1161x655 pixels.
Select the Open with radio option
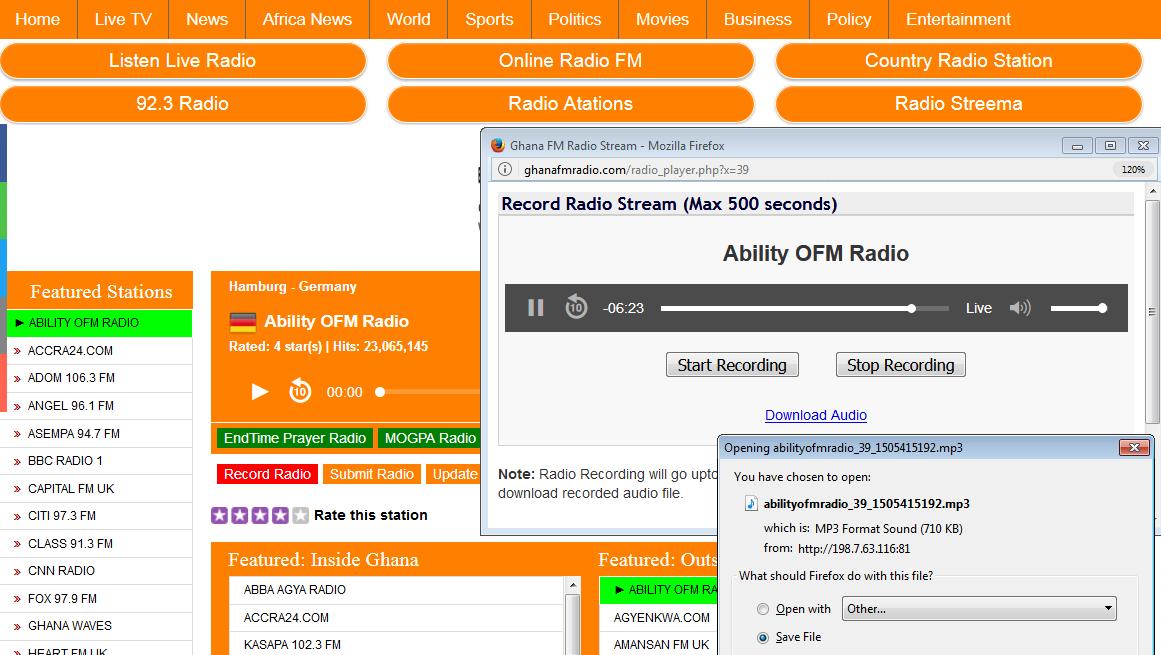pos(763,609)
